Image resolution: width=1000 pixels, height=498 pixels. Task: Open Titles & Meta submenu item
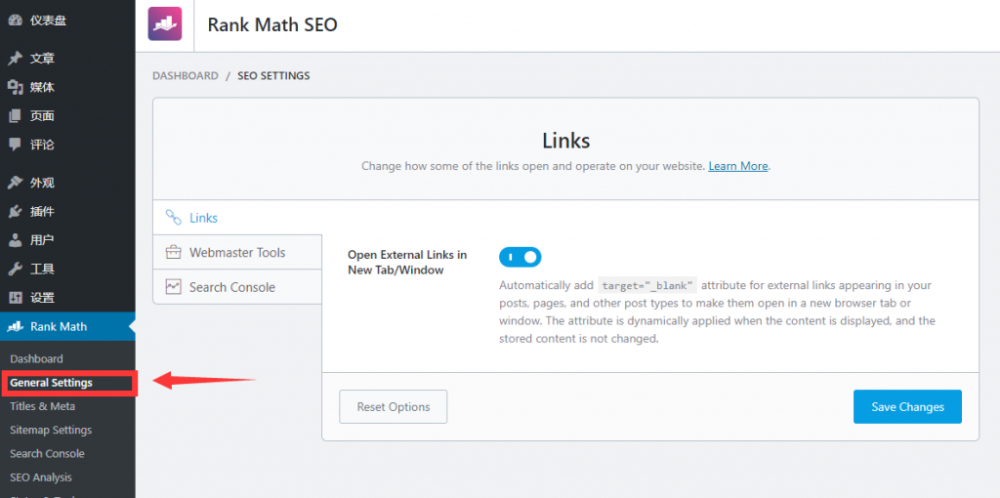(42, 406)
